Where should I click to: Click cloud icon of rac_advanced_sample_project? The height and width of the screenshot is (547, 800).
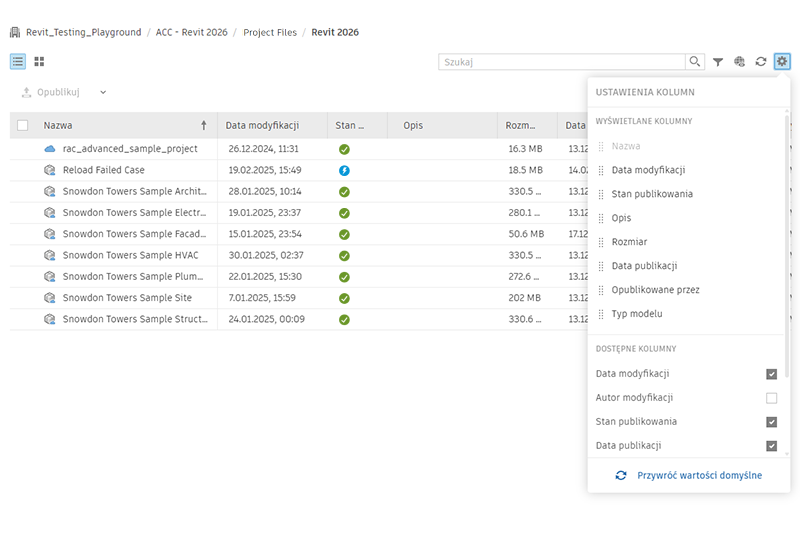pyautogui.click(x=49, y=149)
